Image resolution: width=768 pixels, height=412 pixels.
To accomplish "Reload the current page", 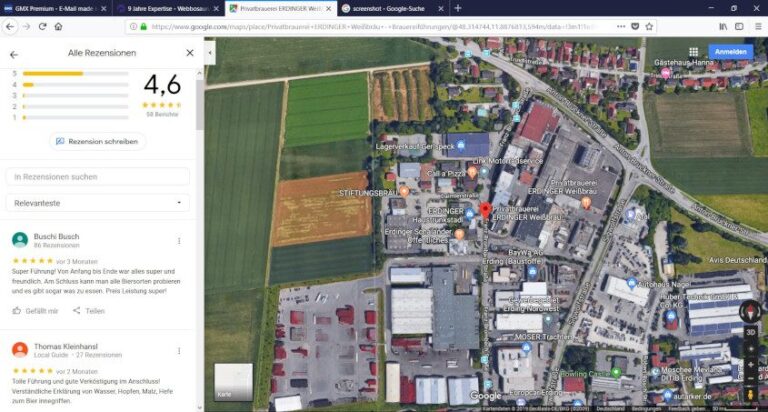I will [43, 27].
